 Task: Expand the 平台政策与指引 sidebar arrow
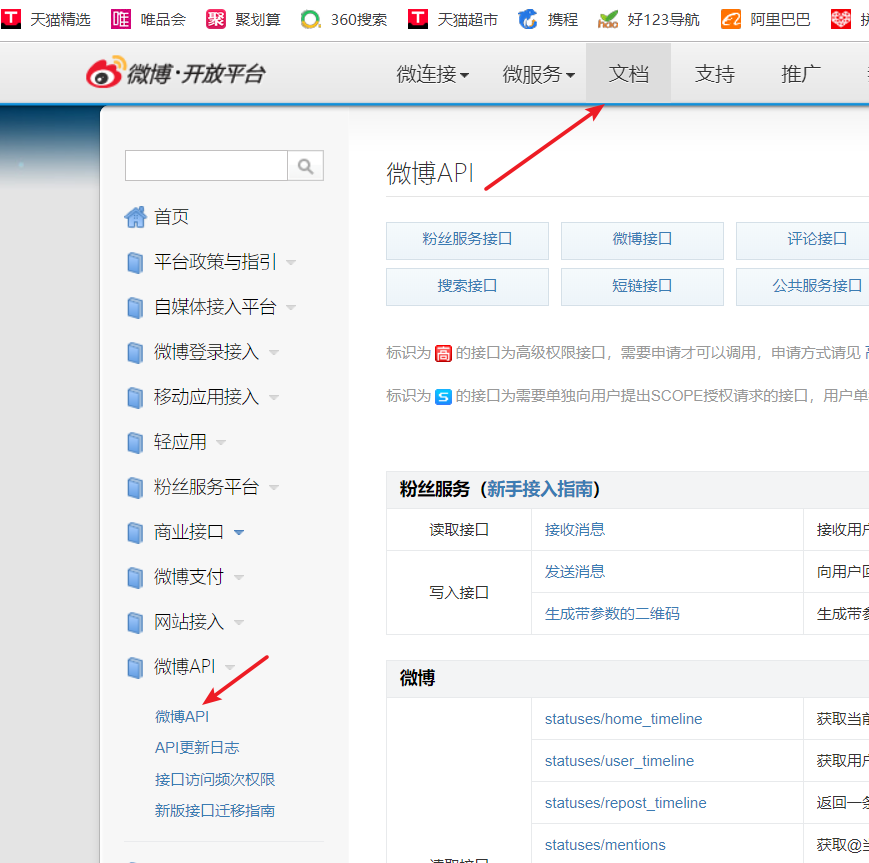tap(291, 262)
